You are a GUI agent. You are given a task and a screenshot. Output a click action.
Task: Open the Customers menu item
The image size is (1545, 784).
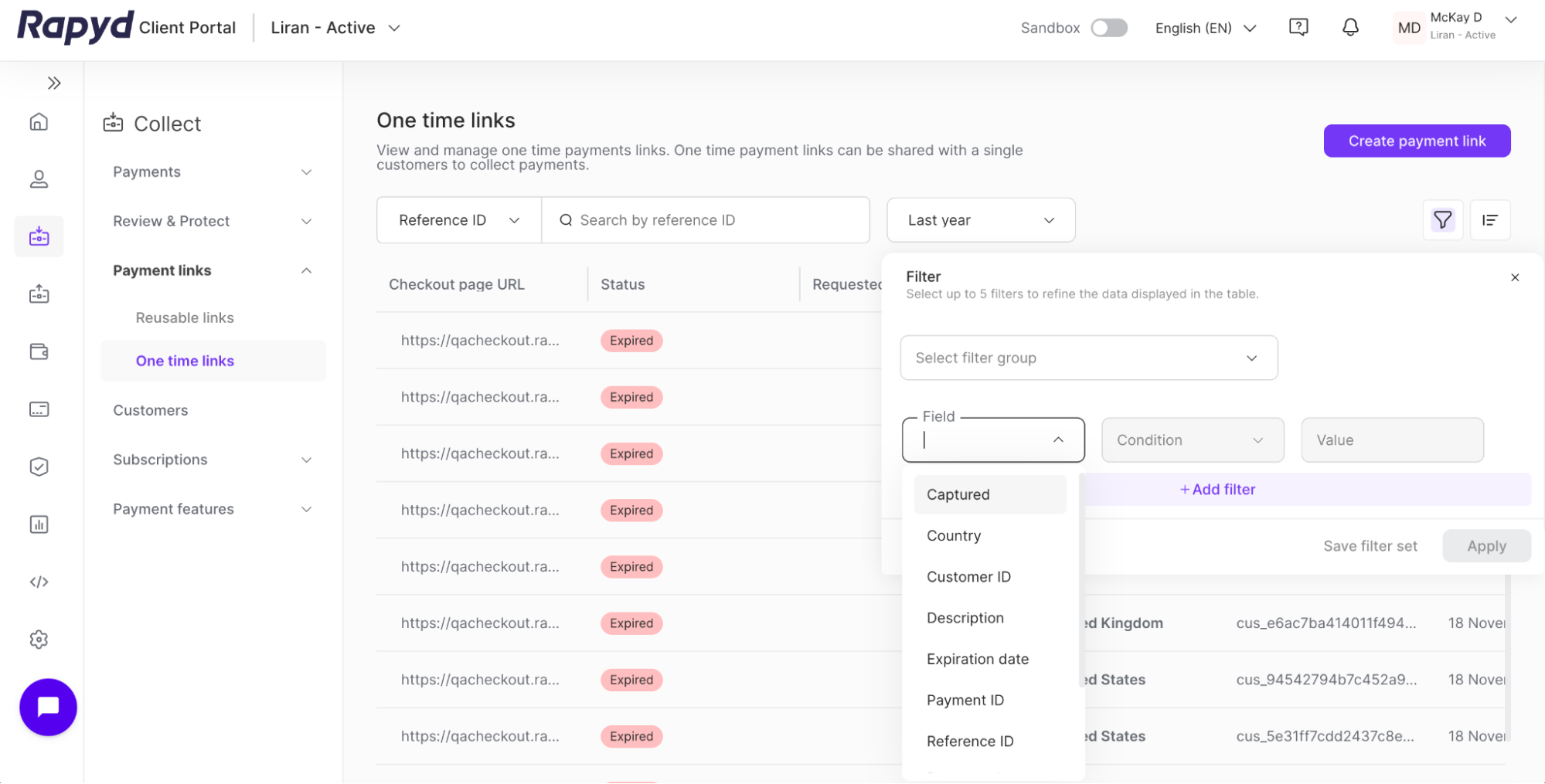tap(150, 409)
